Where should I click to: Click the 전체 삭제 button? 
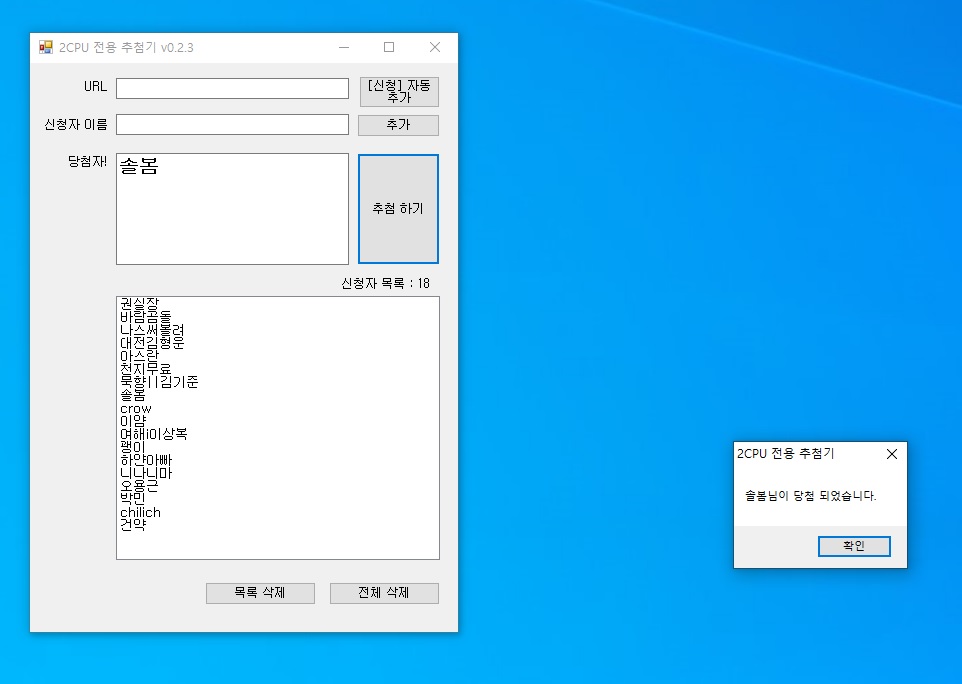pos(384,593)
